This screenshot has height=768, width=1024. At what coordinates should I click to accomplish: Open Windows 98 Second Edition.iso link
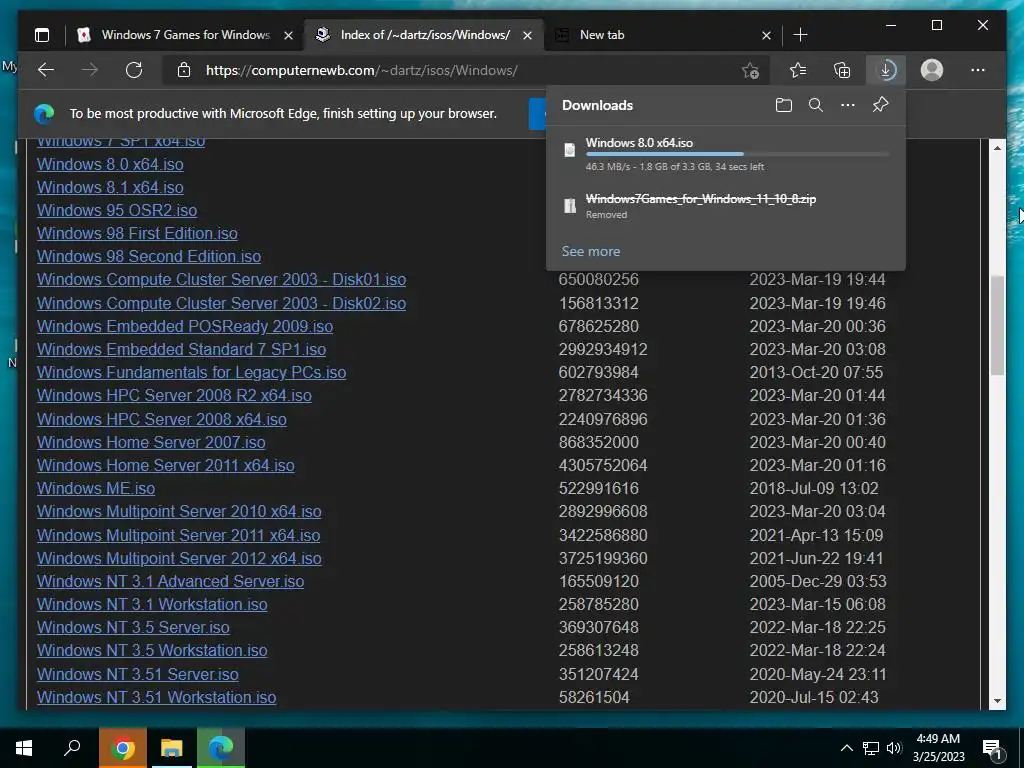point(149,257)
